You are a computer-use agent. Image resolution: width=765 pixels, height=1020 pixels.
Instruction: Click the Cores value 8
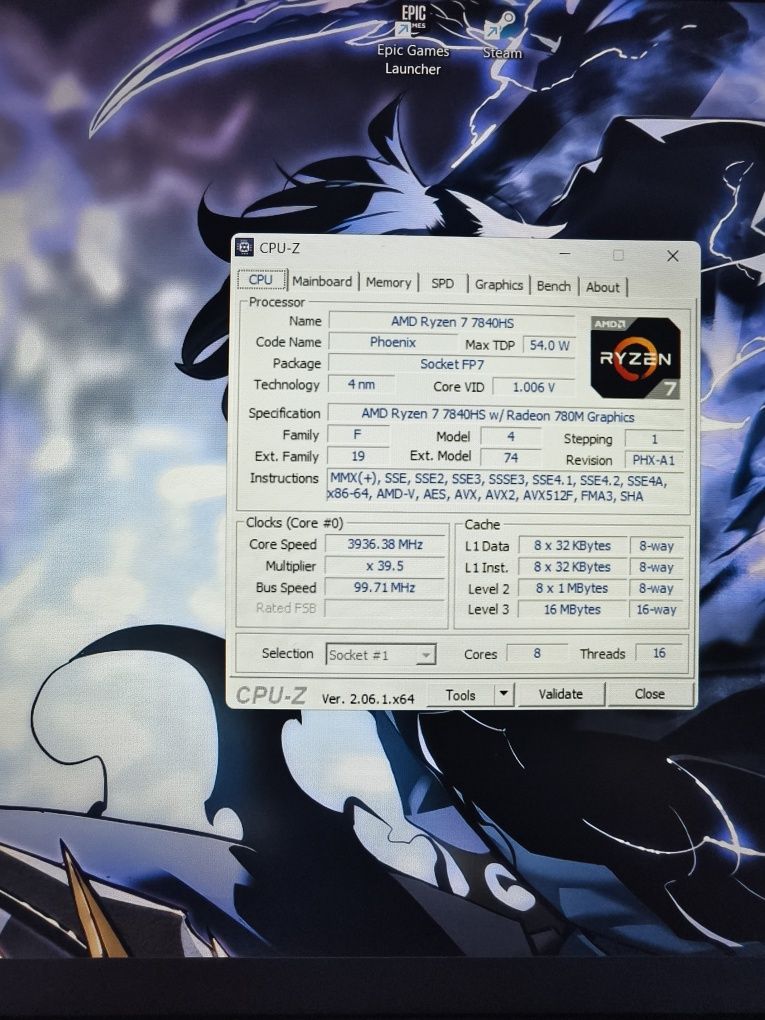click(537, 653)
